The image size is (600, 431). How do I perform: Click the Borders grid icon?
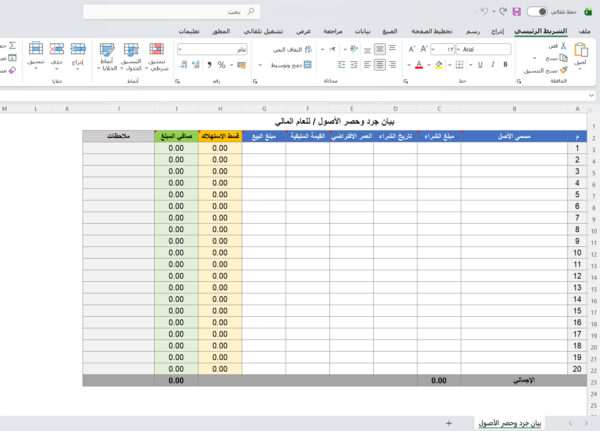click(x=460, y=65)
